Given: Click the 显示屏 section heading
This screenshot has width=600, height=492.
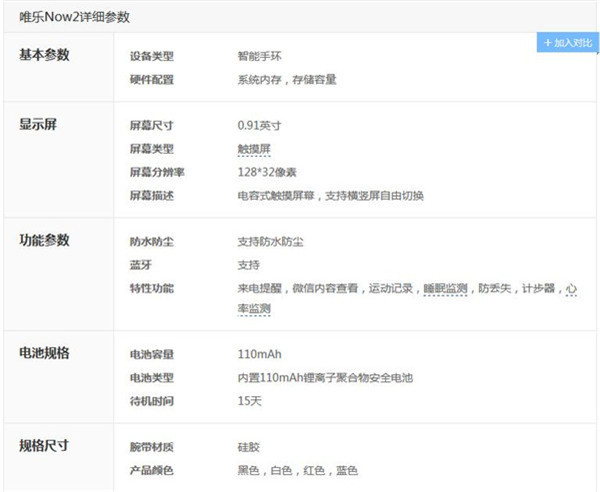Looking at the screenshot, I should 38,124.
